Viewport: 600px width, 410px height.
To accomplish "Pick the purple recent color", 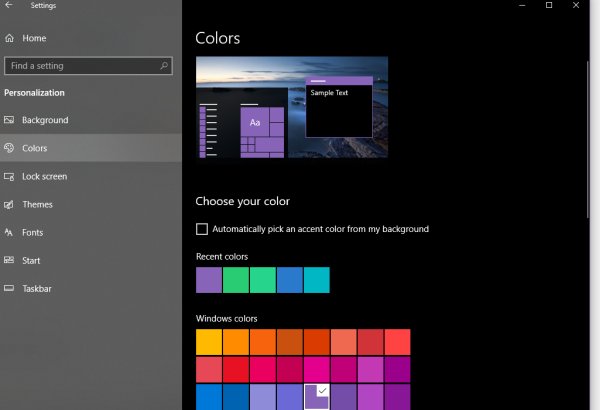I will (x=209, y=280).
